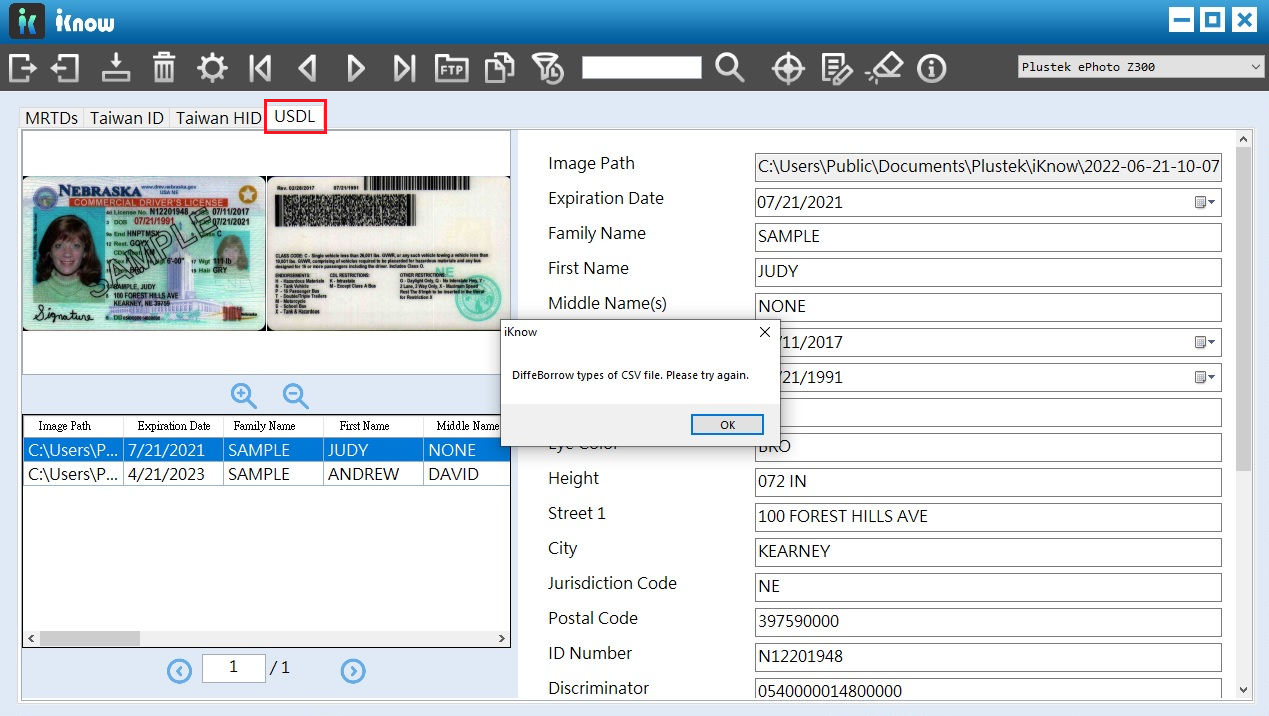Open settings with the gear icon
This screenshot has width=1269, height=716.
pos(212,68)
